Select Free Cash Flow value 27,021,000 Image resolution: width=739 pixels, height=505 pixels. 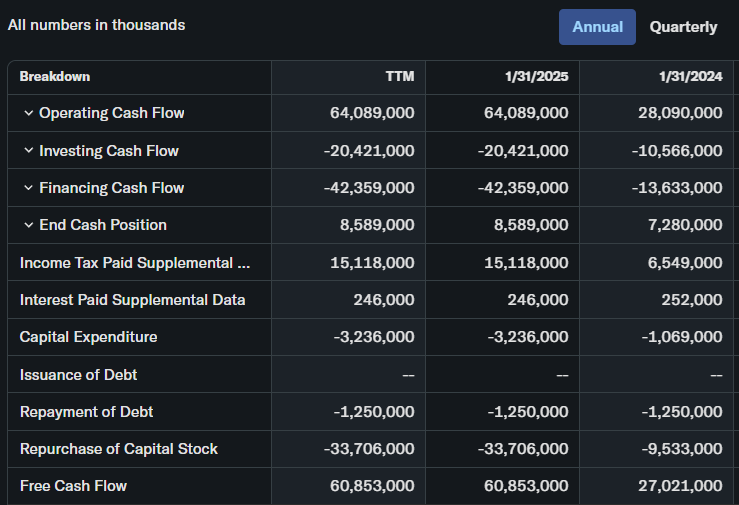680,486
